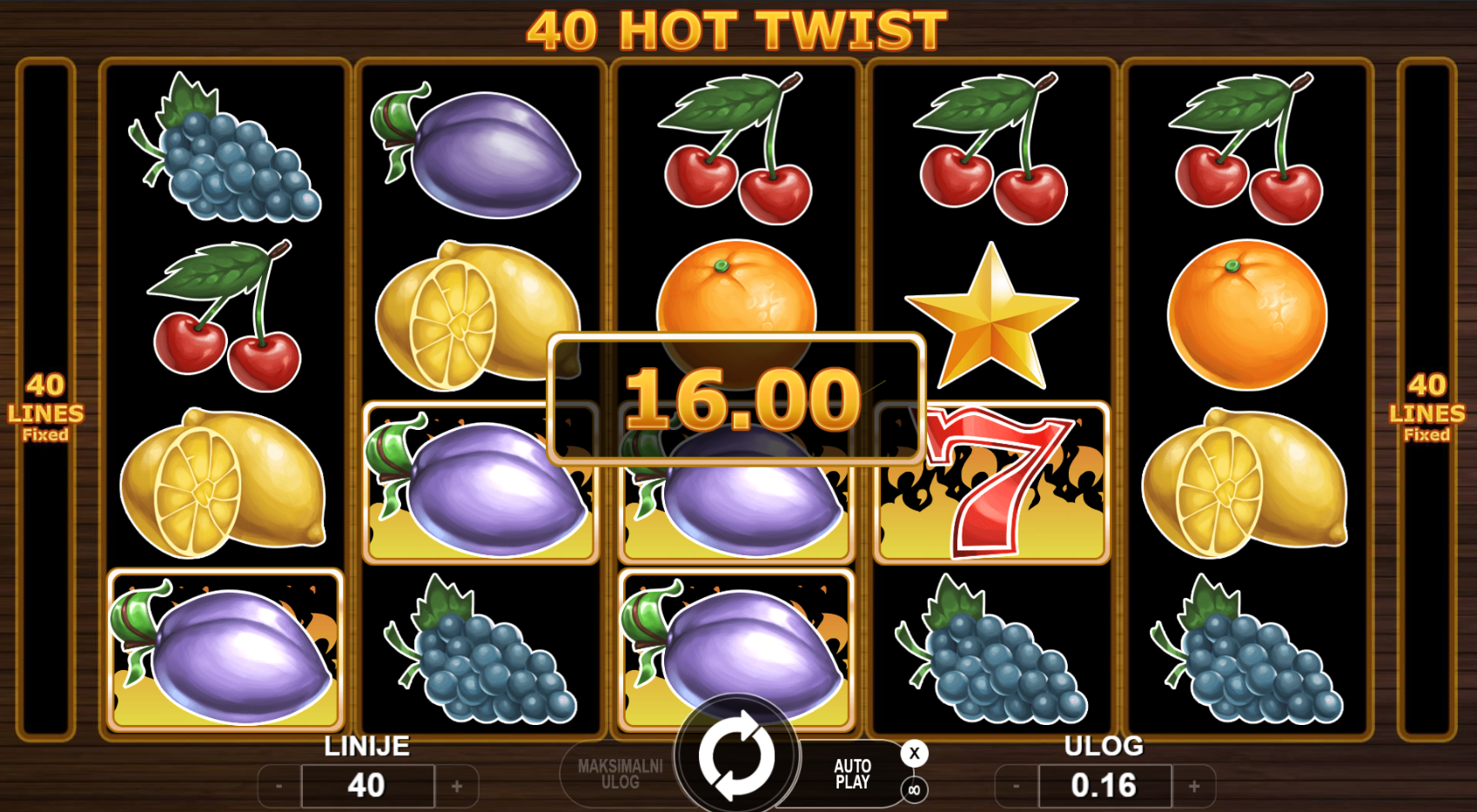This screenshot has height=812, width=1477.
Task: Select the highlighted plum on first reel
Action: pyautogui.click(x=225, y=649)
